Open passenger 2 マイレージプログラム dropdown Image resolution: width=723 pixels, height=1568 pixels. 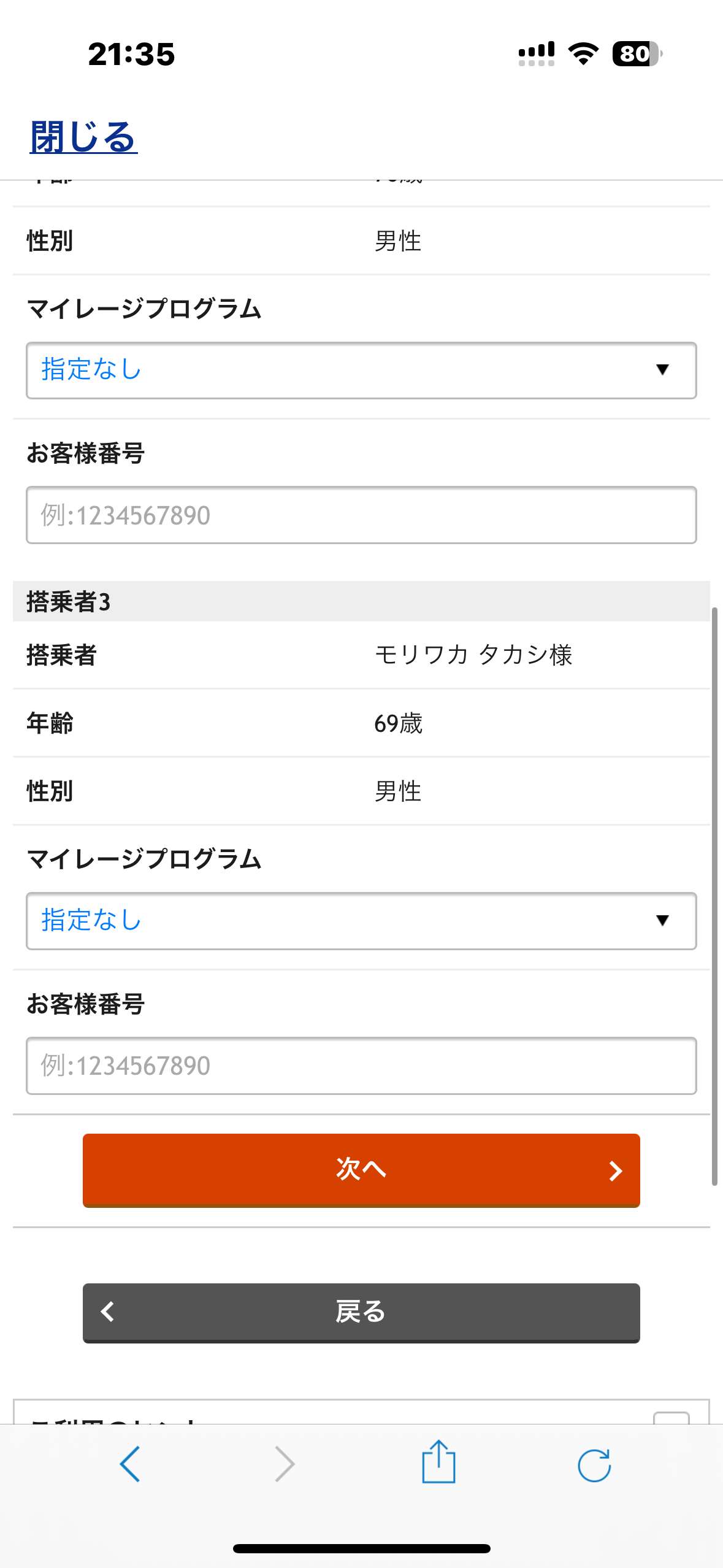click(x=361, y=371)
